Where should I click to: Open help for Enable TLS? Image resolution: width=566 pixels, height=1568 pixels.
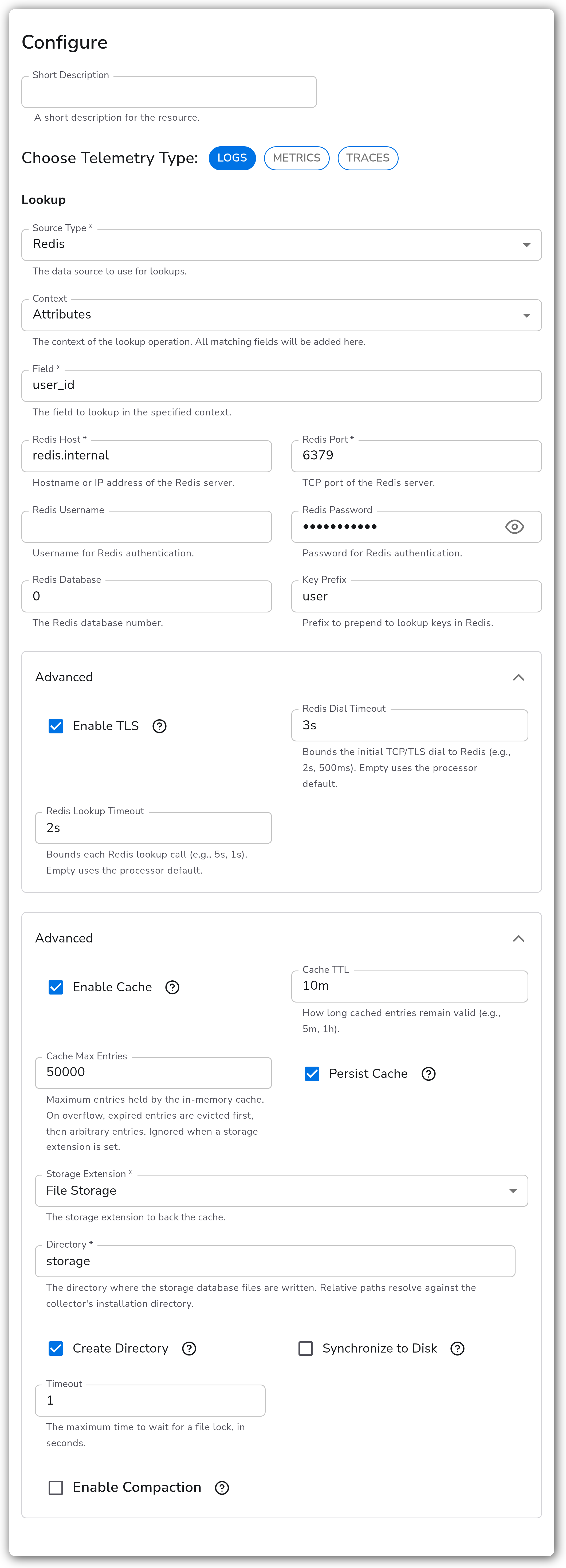[x=159, y=726]
